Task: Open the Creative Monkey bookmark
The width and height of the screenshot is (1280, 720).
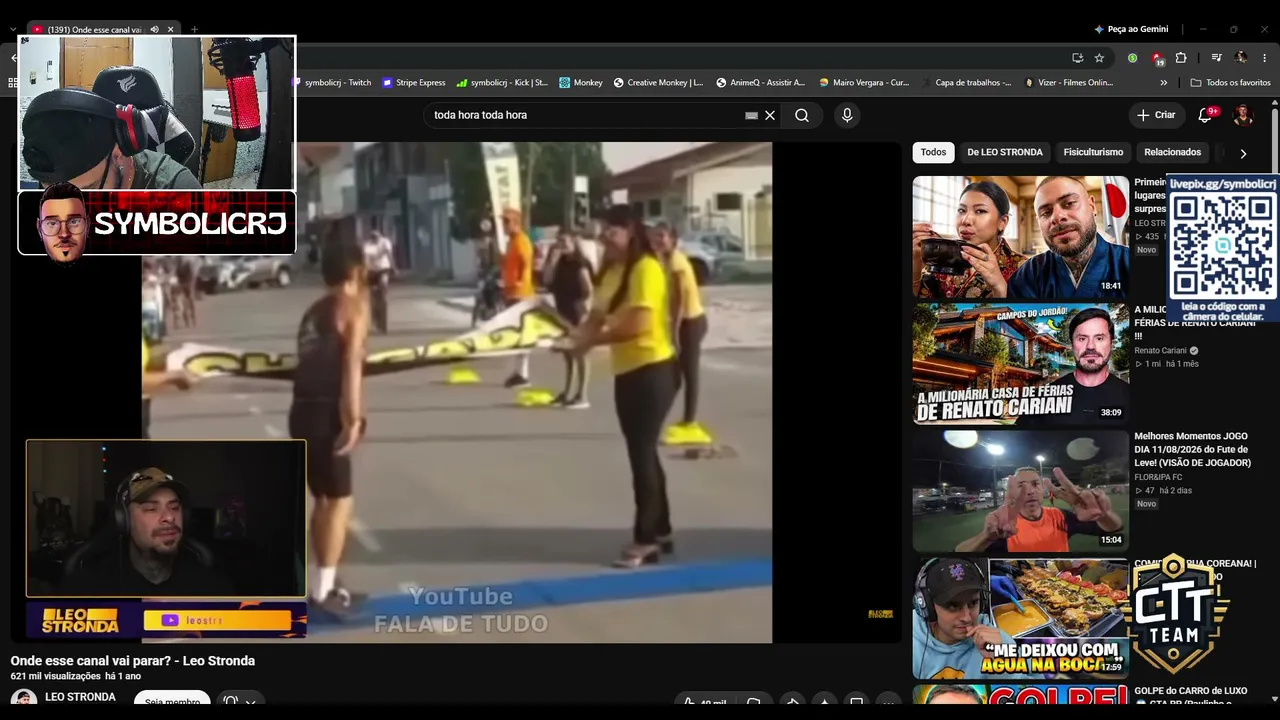Action: (658, 83)
